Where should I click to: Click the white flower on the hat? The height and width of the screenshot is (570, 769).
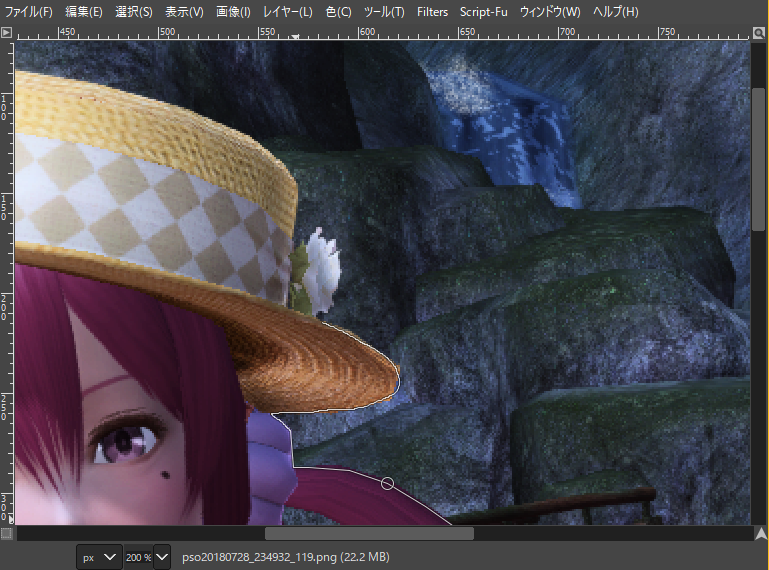point(322,269)
